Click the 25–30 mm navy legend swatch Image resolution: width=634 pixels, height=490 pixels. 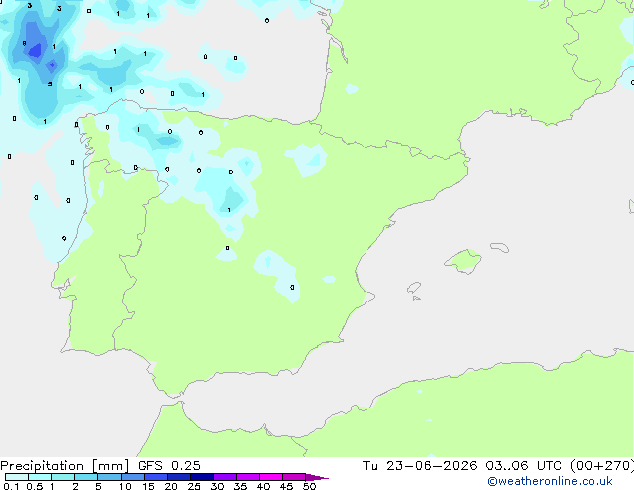pyautogui.click(x=202, y=477)
